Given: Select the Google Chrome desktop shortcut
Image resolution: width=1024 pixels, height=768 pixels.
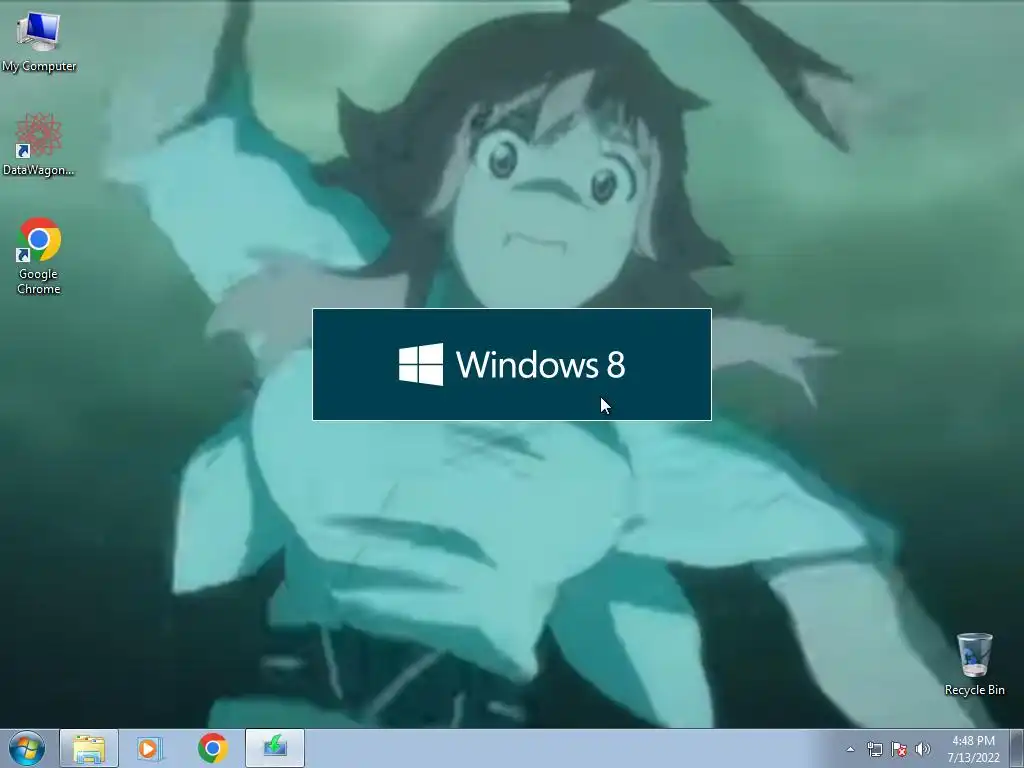Looking at the screenshot, I should pos(39,256).
